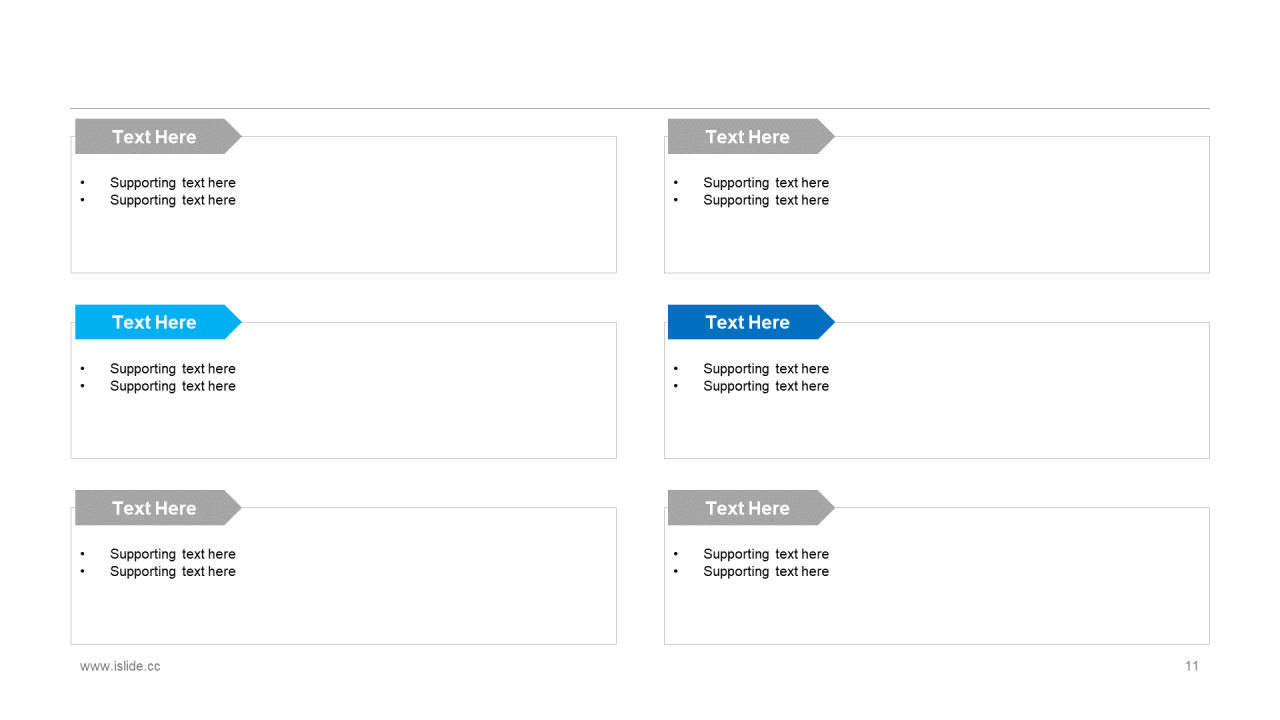This screenshot has height=720, width=1280.
Task: Click second supporting text line in bottom-right box
Action: click(766, 572)
